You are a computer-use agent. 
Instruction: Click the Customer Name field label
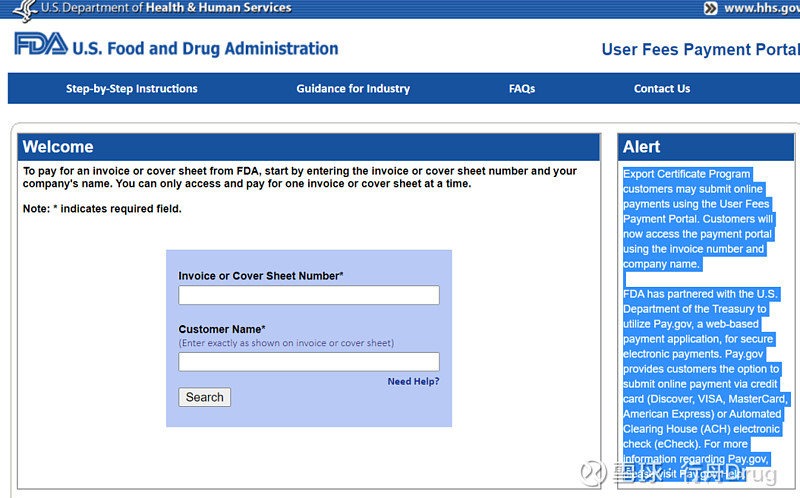point(221,329)
